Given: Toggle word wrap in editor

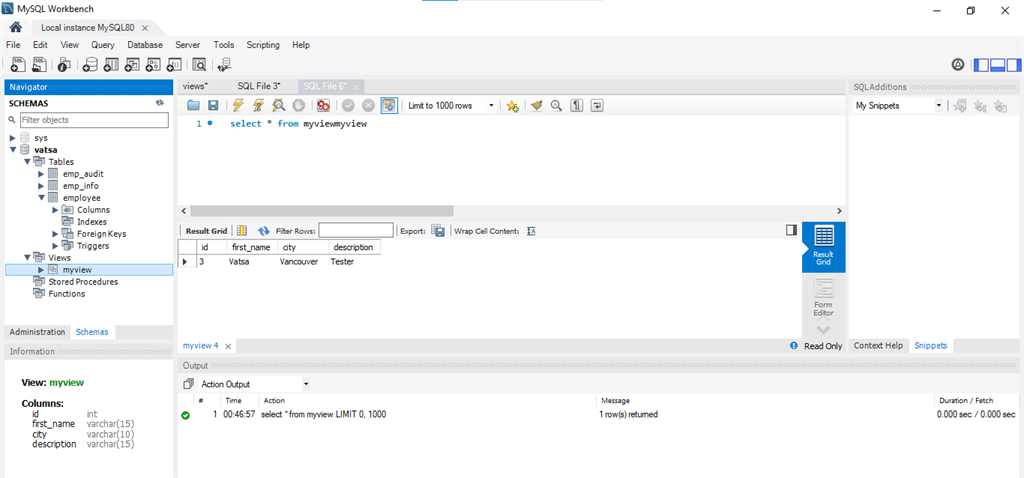Looking at the screenshot, I should pos(596,105).
